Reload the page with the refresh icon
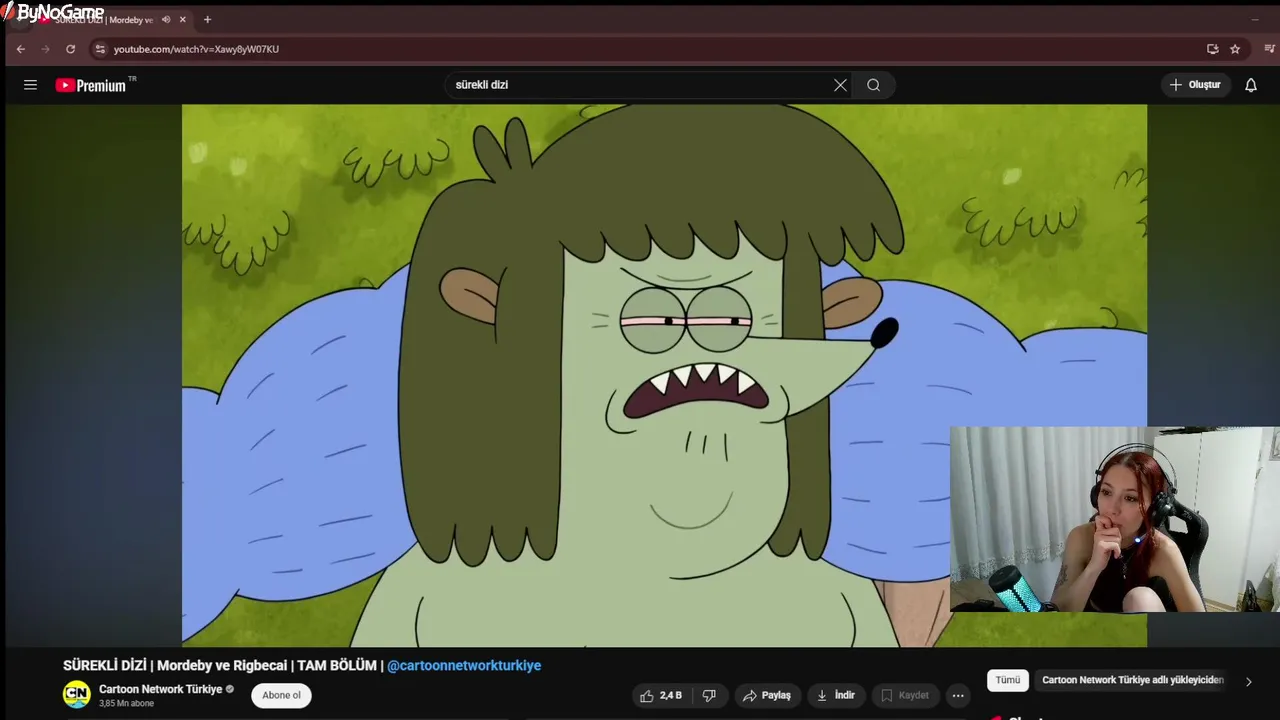This screenshot has height=720, width=1280. tap(70, 49)
